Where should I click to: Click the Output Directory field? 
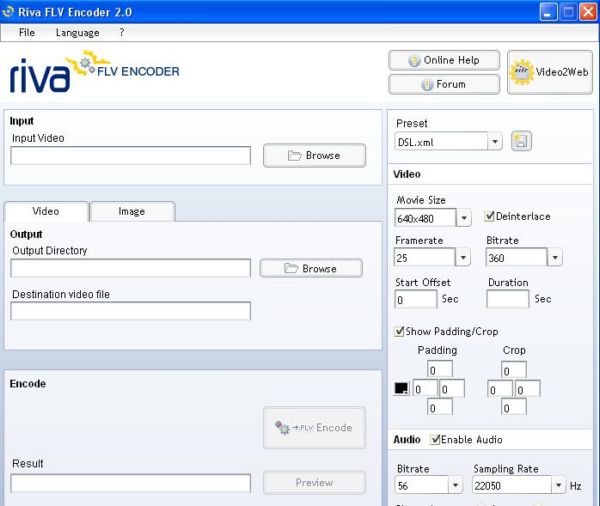pos(130,268)
